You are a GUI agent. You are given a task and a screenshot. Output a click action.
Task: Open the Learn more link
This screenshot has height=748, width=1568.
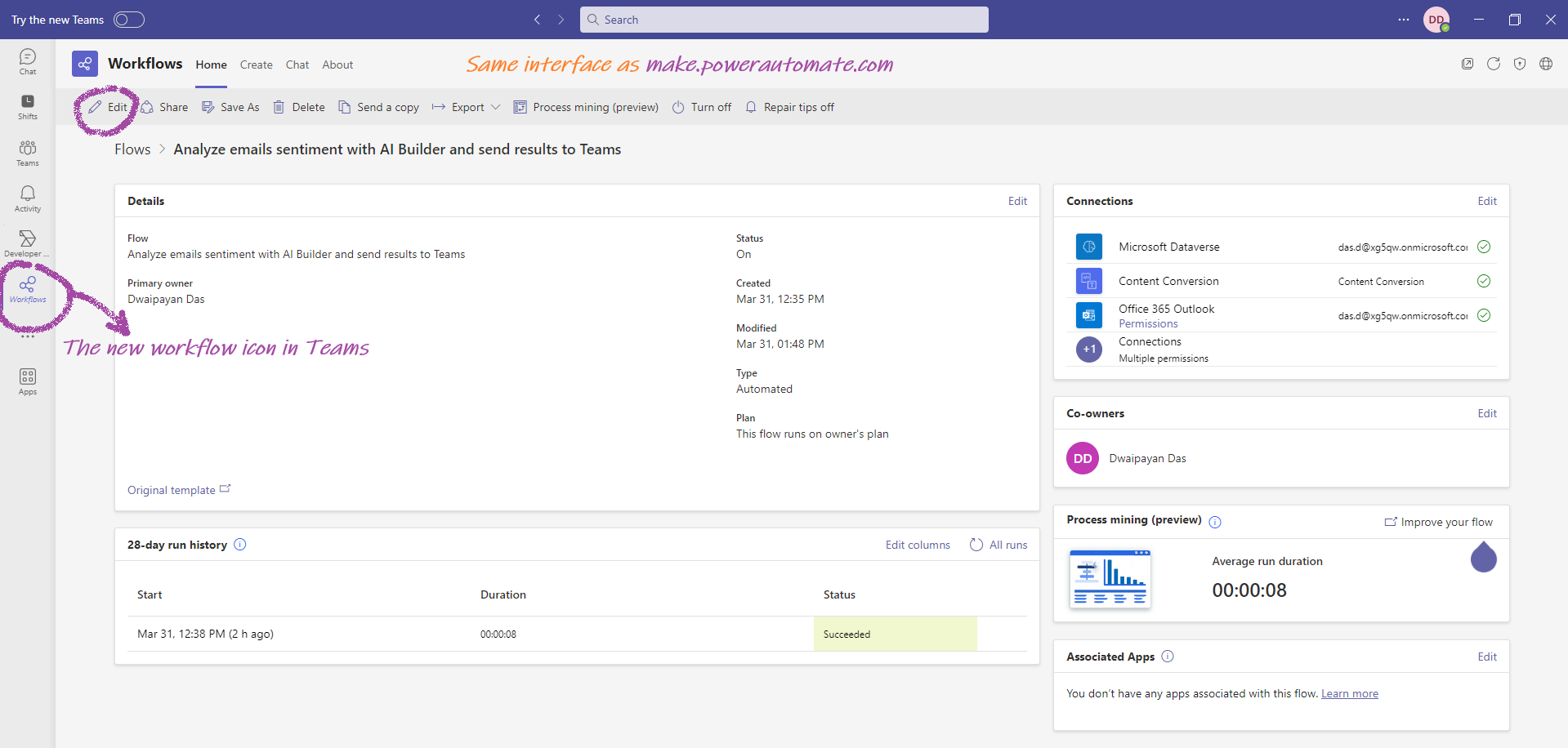click(1350, 693)
